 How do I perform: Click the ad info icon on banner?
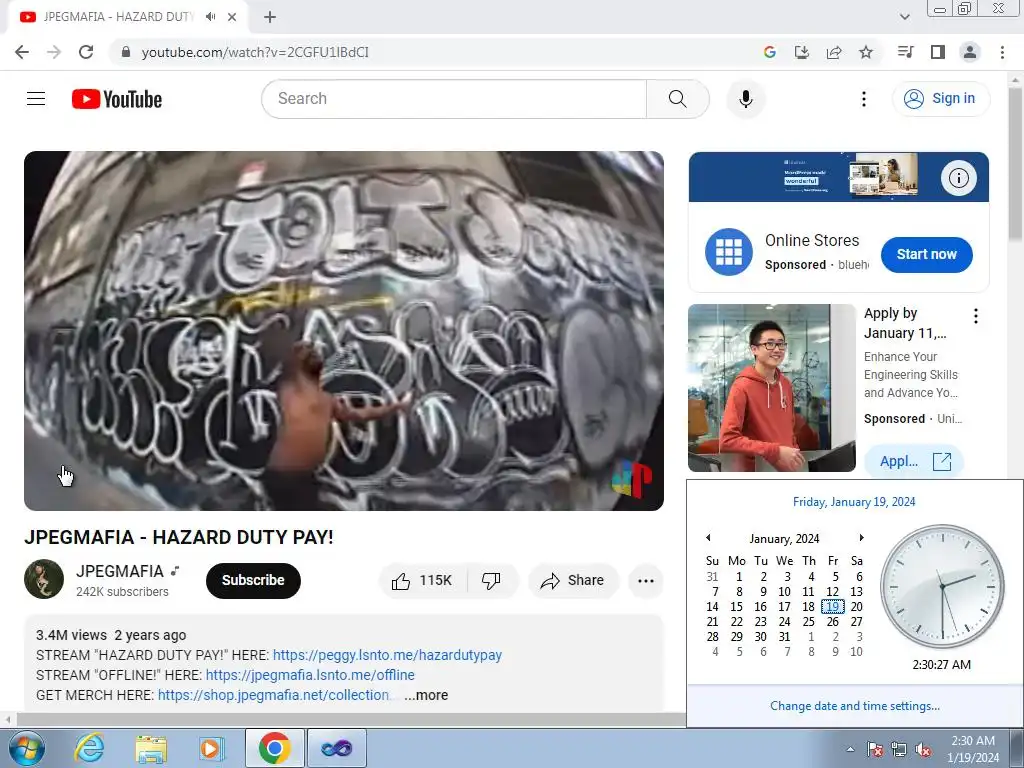tap(959, 178)
